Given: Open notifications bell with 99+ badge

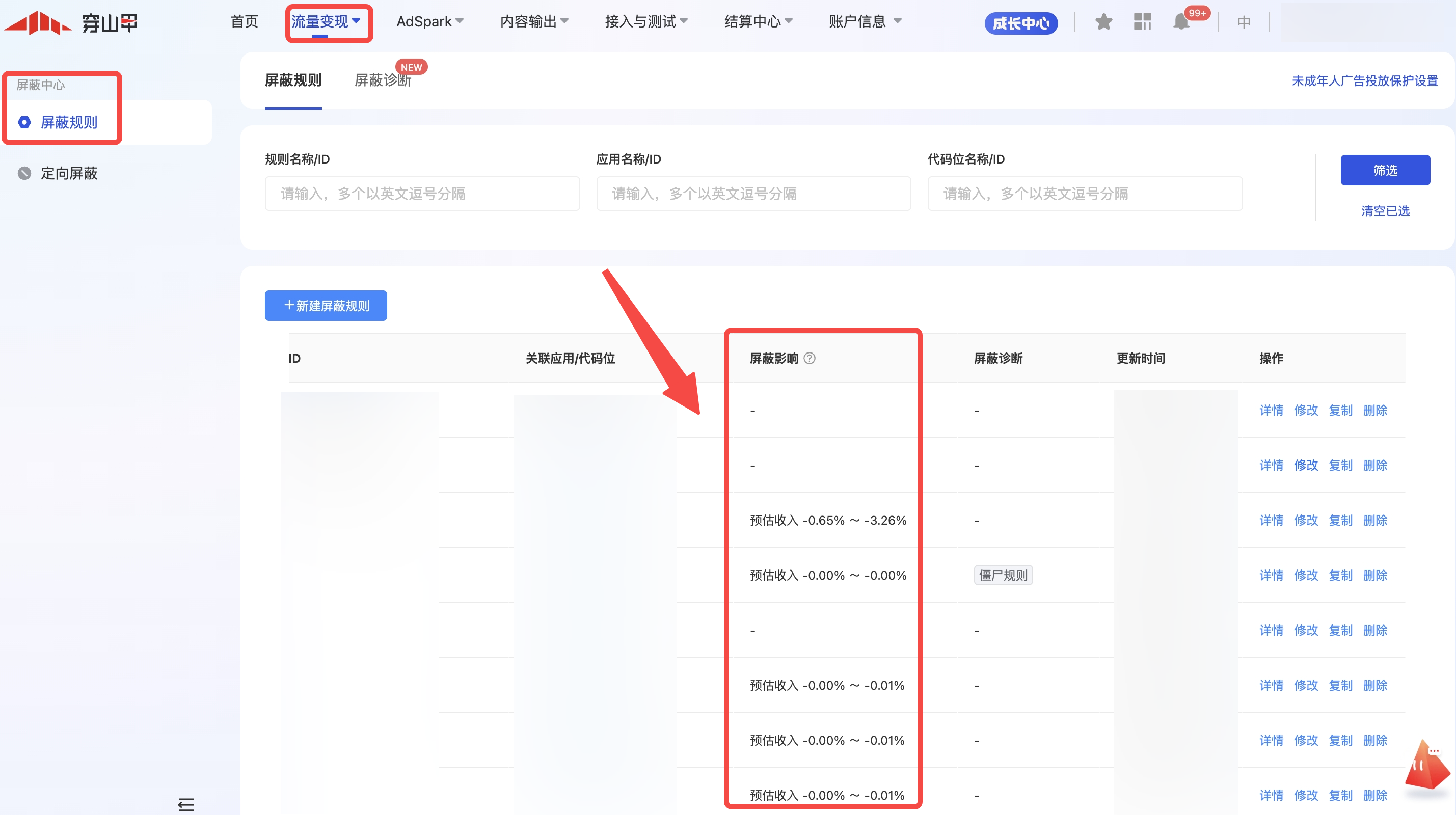Looking at the screenshot, I should pyautogui.click(x=1181, y=22).
